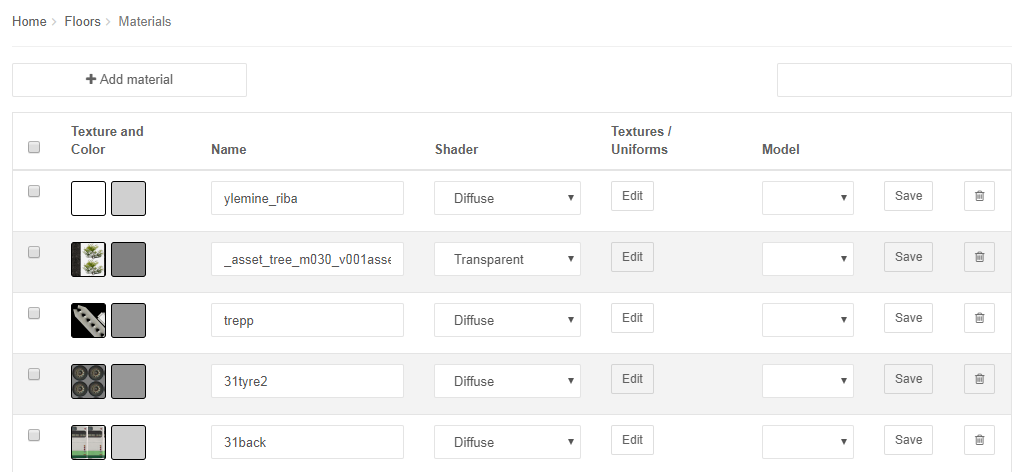Screen dimensions: 1023x472
Task: Remove the 31tyre2 material with trash icon
Action: [979, 379]
